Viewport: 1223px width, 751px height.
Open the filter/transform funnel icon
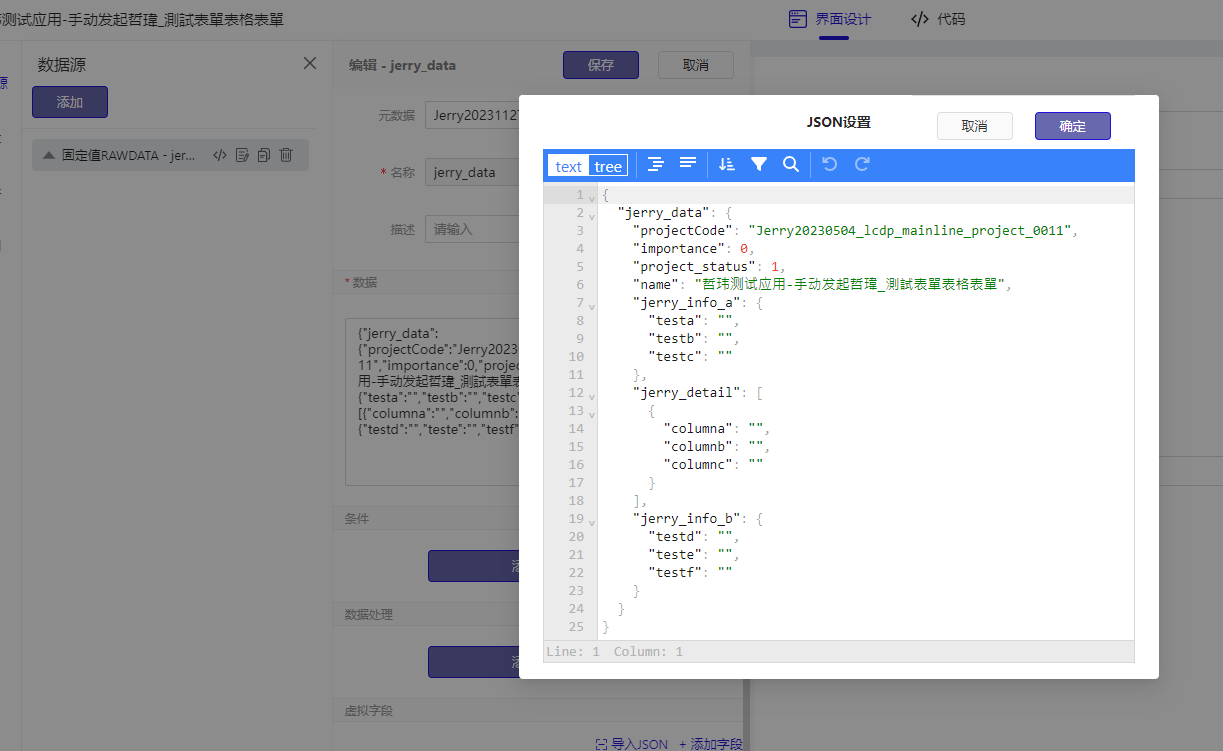(759, 164)
